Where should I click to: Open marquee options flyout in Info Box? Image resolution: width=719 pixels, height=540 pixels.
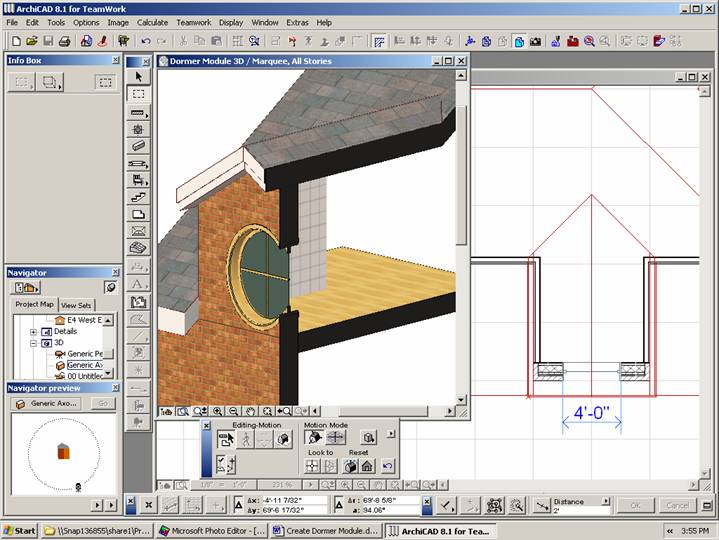point(50,83)
